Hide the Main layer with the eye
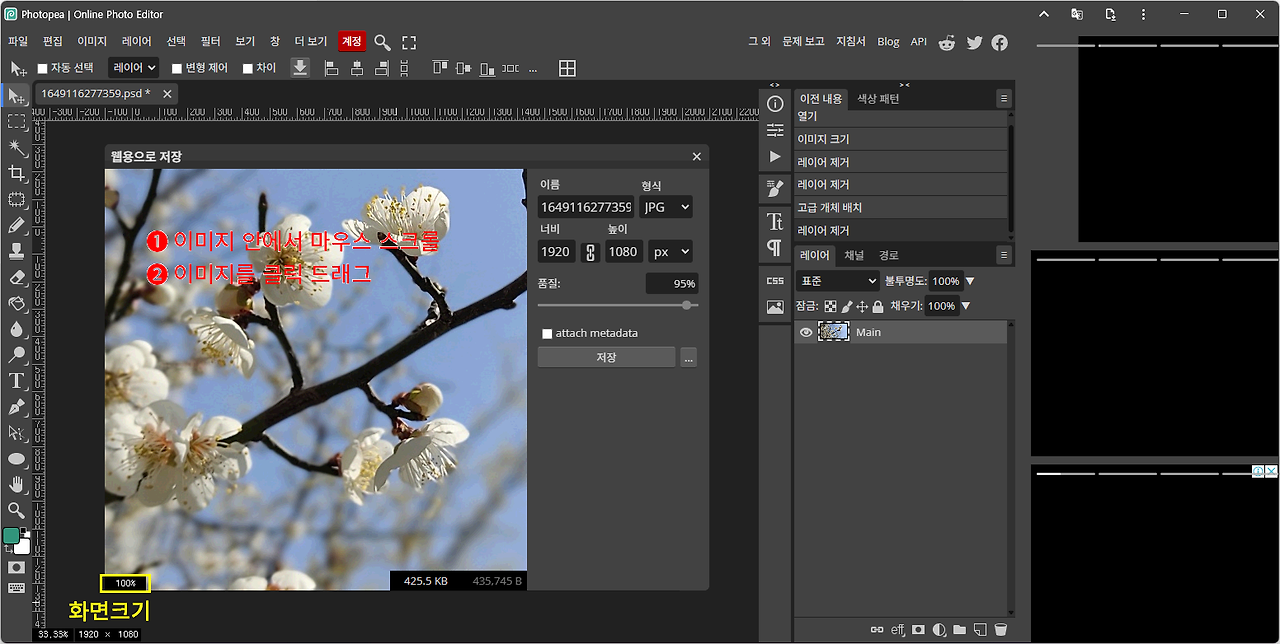This screenshot has height=644, width=1280. click(806, 332)
